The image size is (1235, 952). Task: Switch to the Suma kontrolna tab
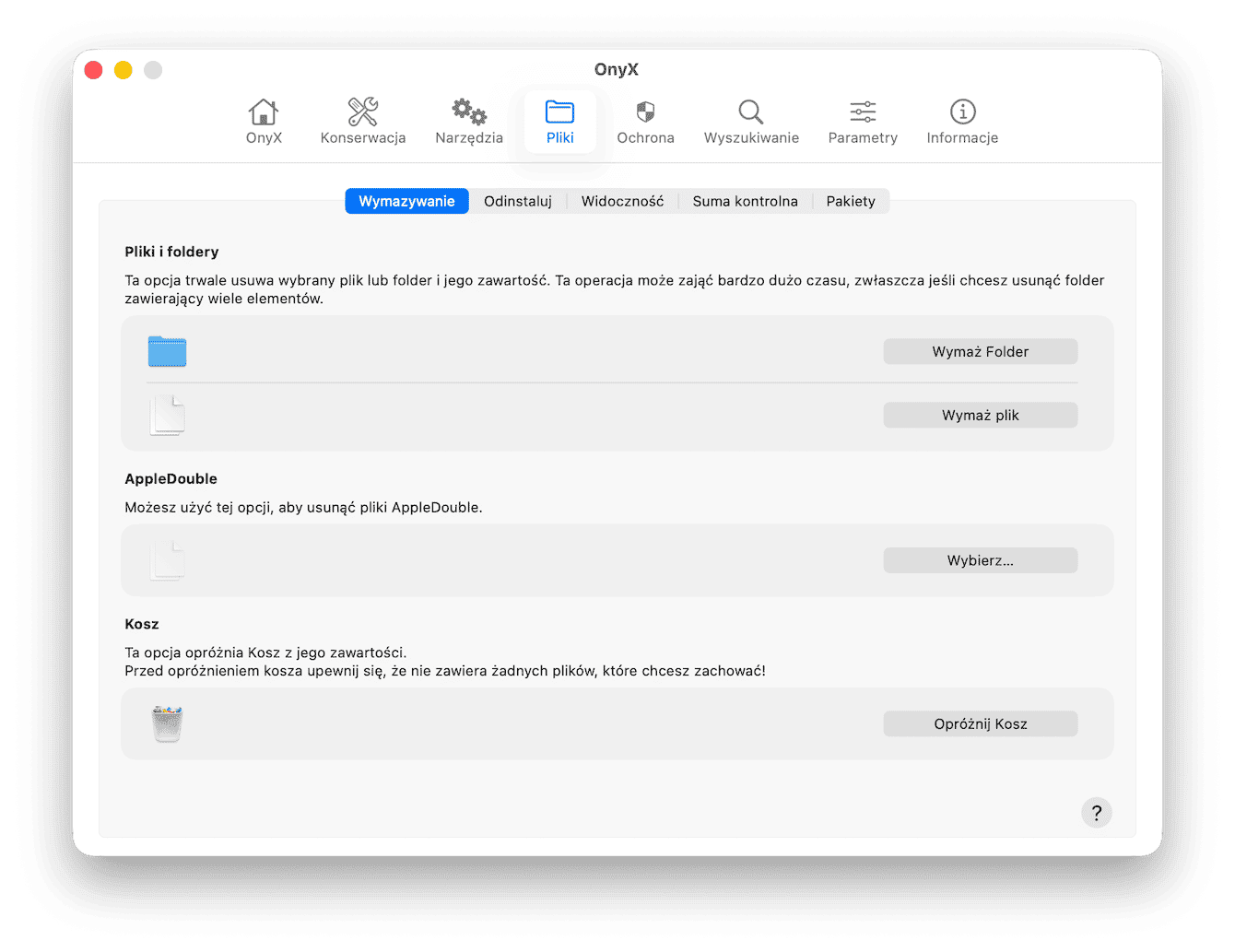(x=745, y=201)
